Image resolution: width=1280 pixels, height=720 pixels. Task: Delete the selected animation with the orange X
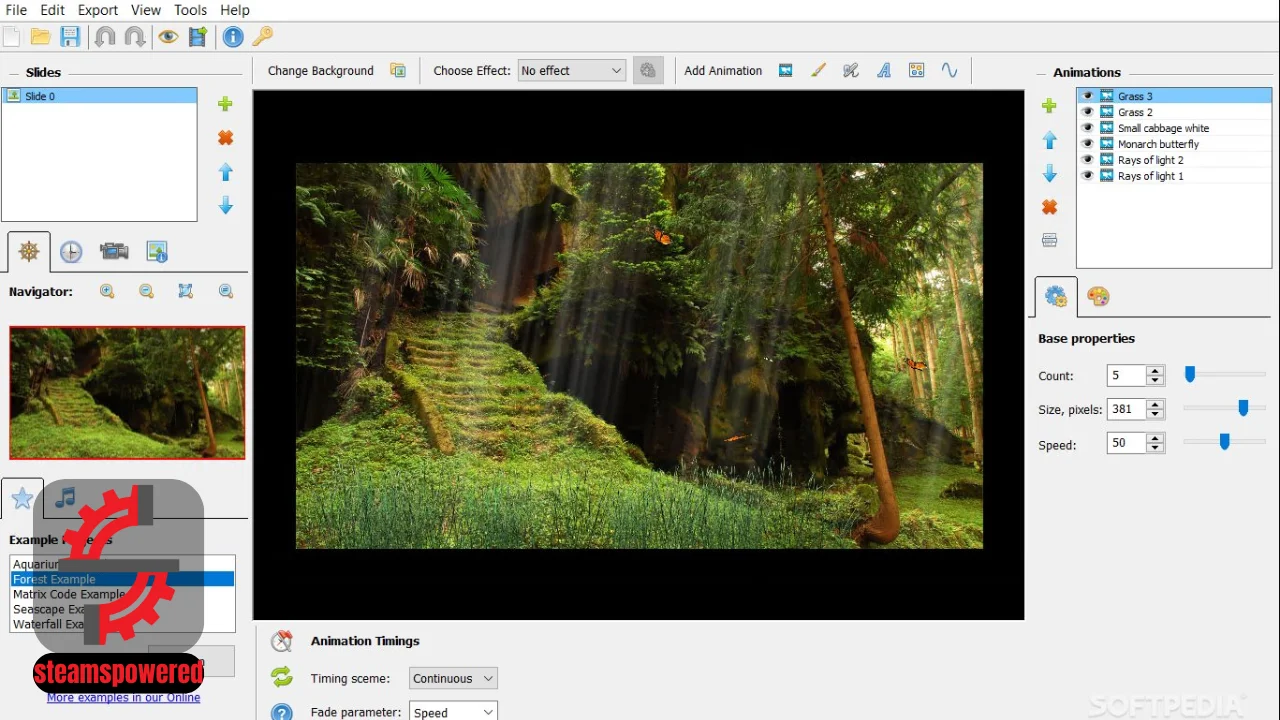tap(1049, 207)
